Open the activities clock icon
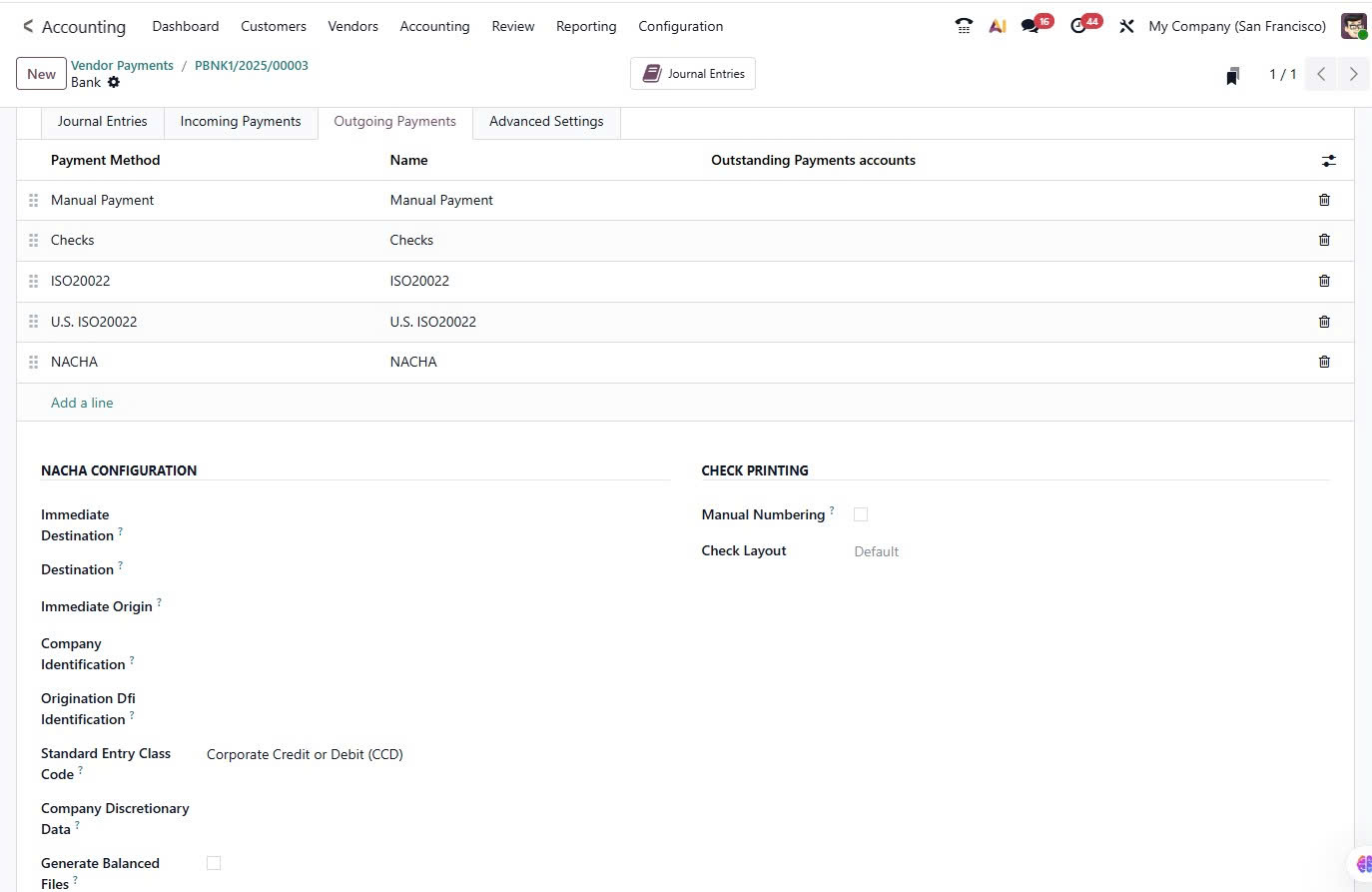The width and height of the screenshot is (1372, 892). click(x=1077, y=27)
